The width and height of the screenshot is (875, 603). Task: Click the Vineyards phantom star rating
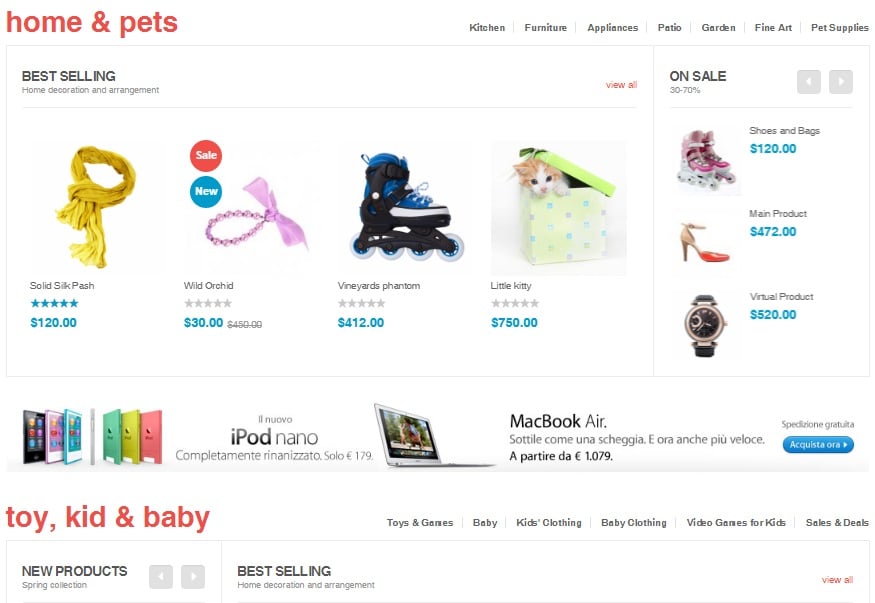point(362,303)
